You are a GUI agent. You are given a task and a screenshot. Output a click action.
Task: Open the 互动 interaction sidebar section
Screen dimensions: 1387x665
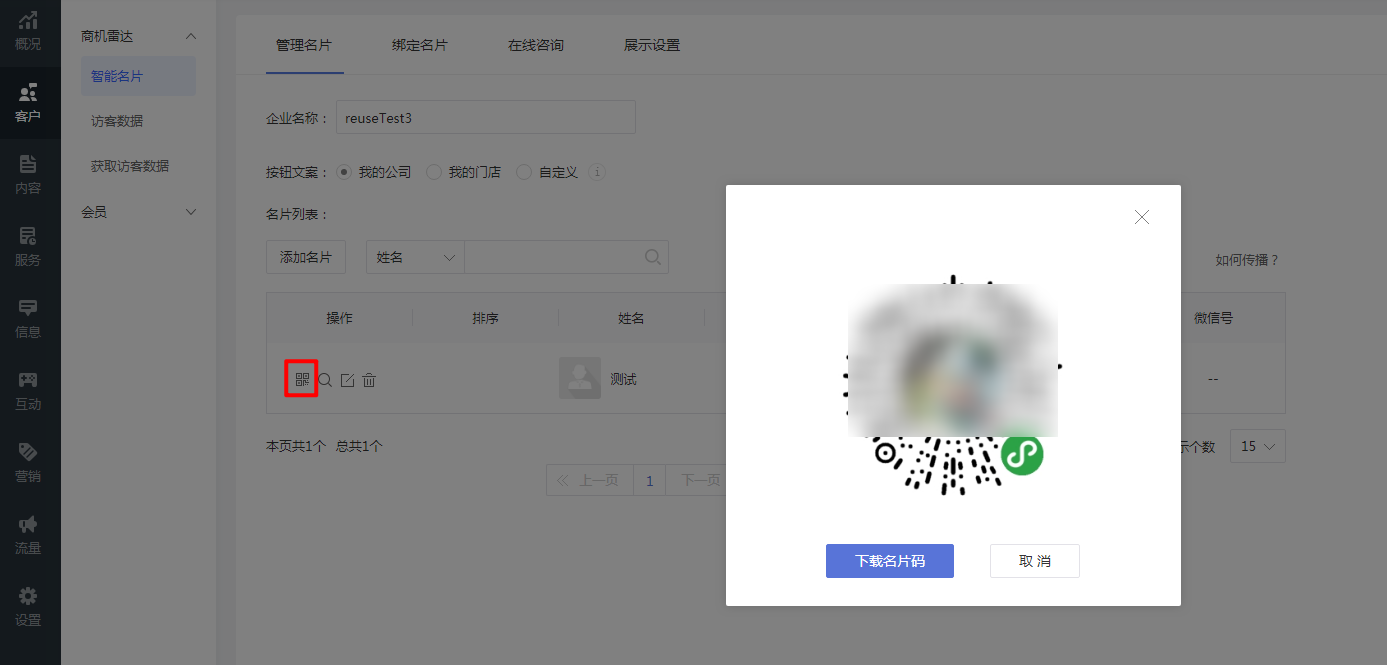click(x=28, y=391)
